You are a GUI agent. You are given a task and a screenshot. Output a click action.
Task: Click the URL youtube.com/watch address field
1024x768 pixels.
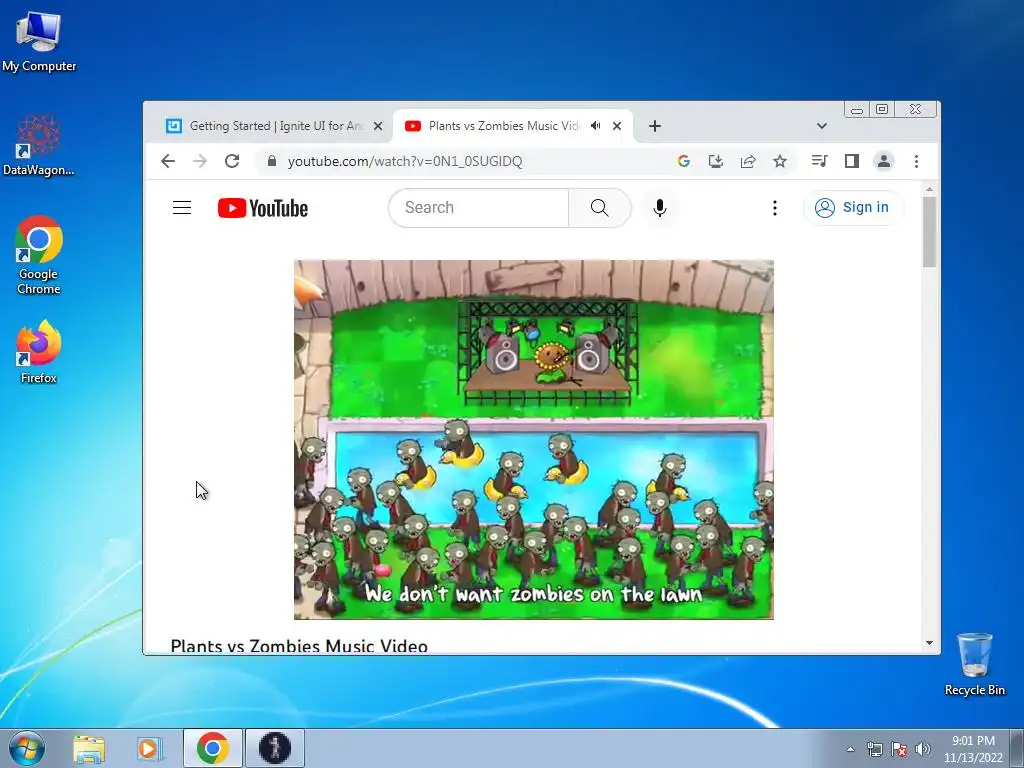tap(405, 161)
